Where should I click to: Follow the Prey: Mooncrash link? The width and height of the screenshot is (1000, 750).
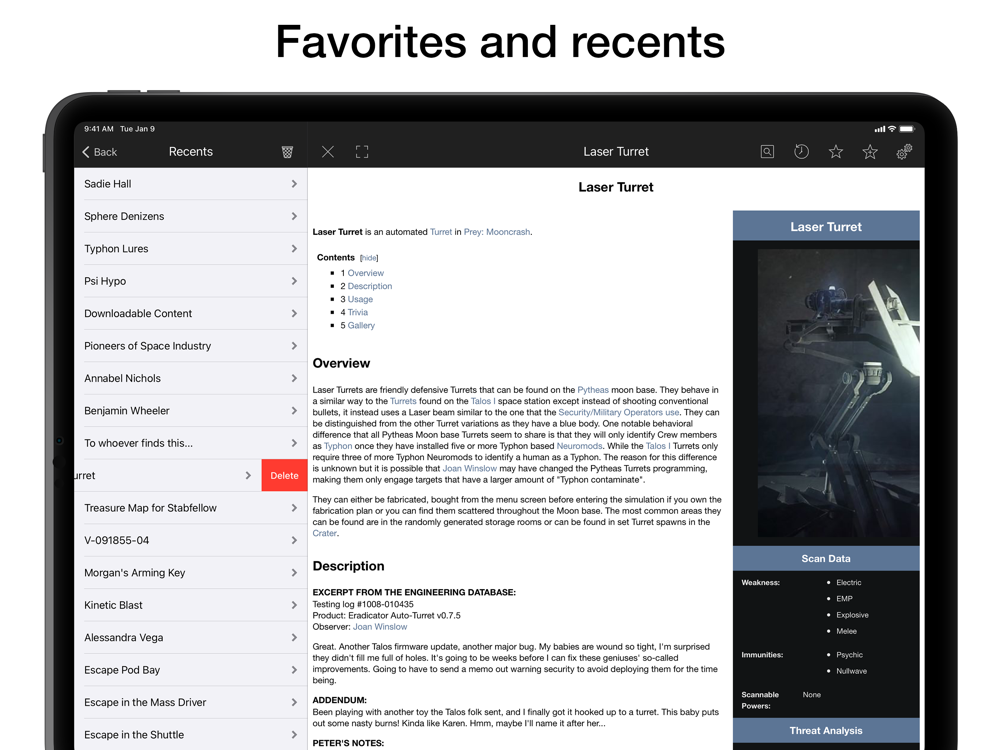click(497, 232)
